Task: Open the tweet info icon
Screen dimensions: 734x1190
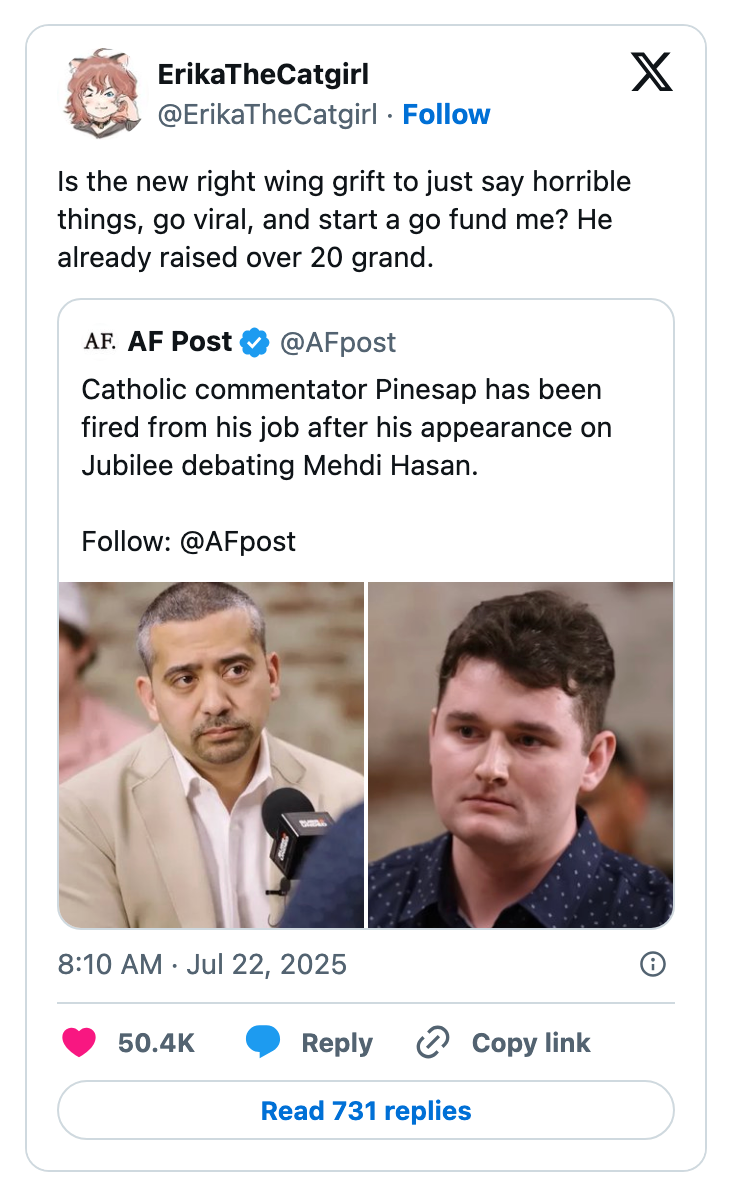Action: click(652, 964)
